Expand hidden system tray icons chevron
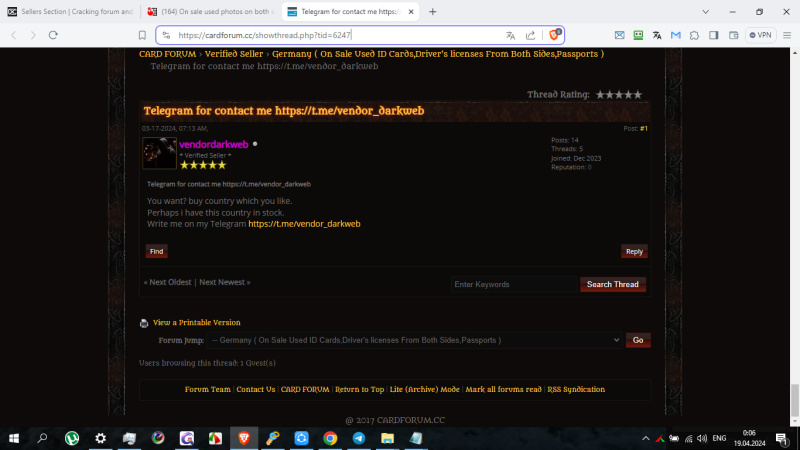Viewport: 800px width, 450px height. click(645, 438)
